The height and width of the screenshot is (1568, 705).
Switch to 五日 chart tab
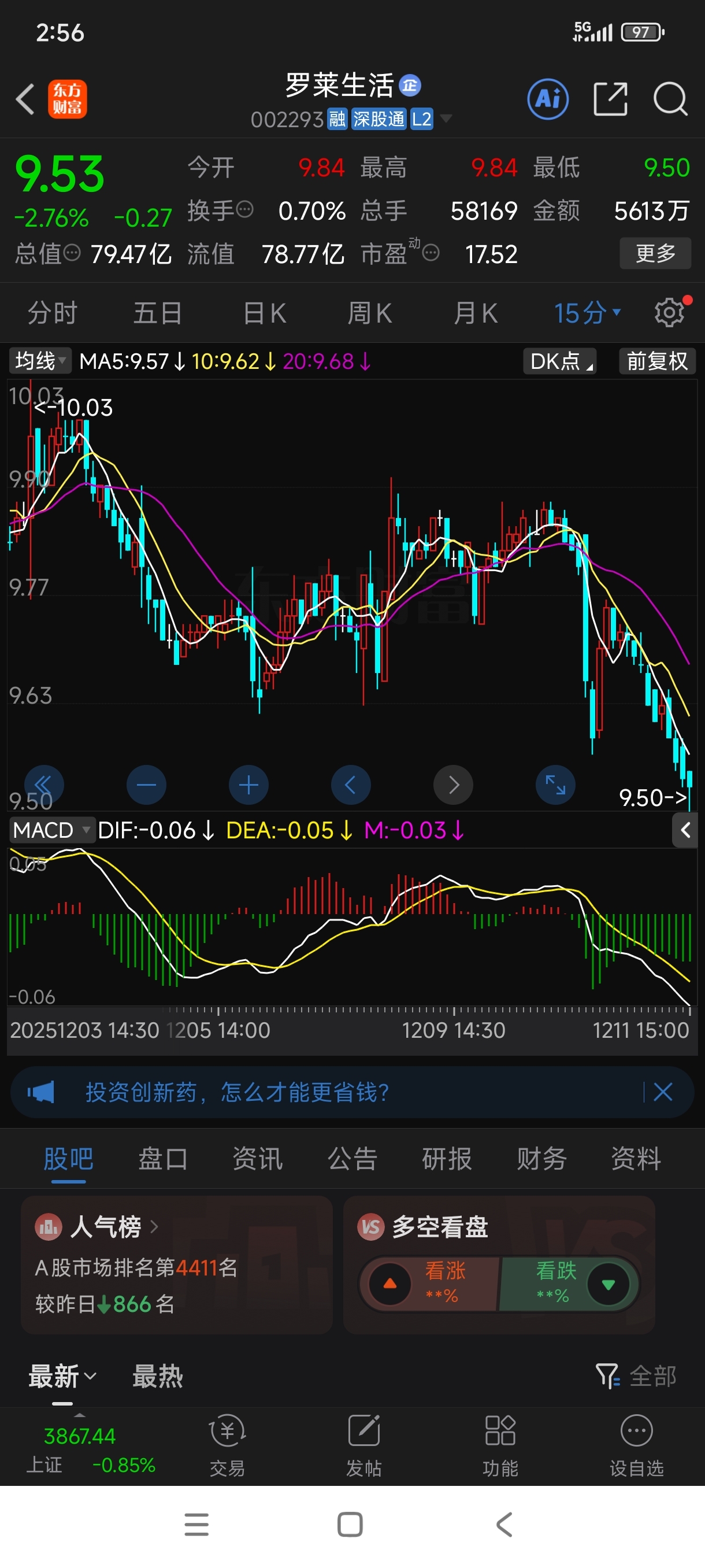coord(158,313)
